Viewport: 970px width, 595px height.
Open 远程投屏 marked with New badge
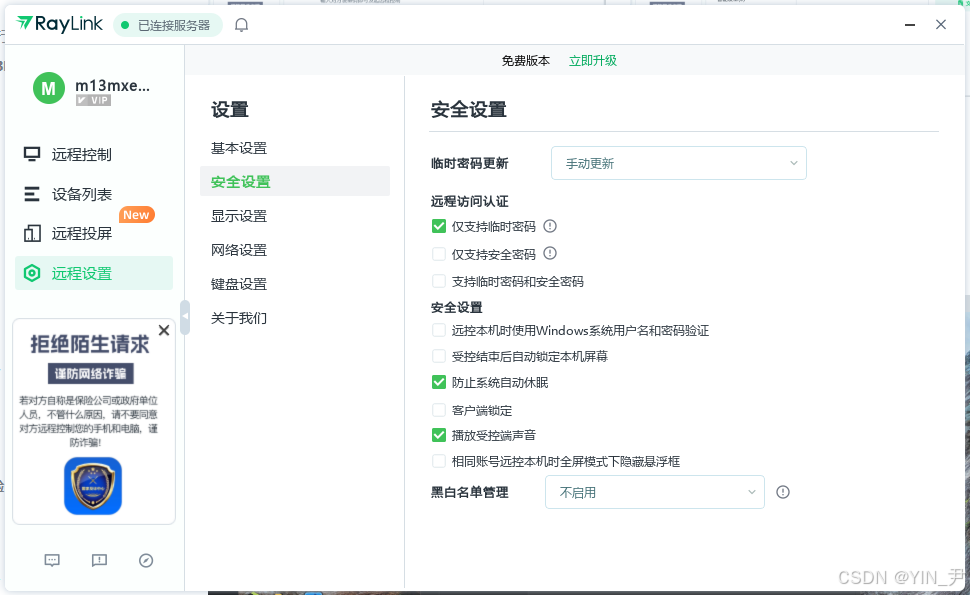coord(70,233)
